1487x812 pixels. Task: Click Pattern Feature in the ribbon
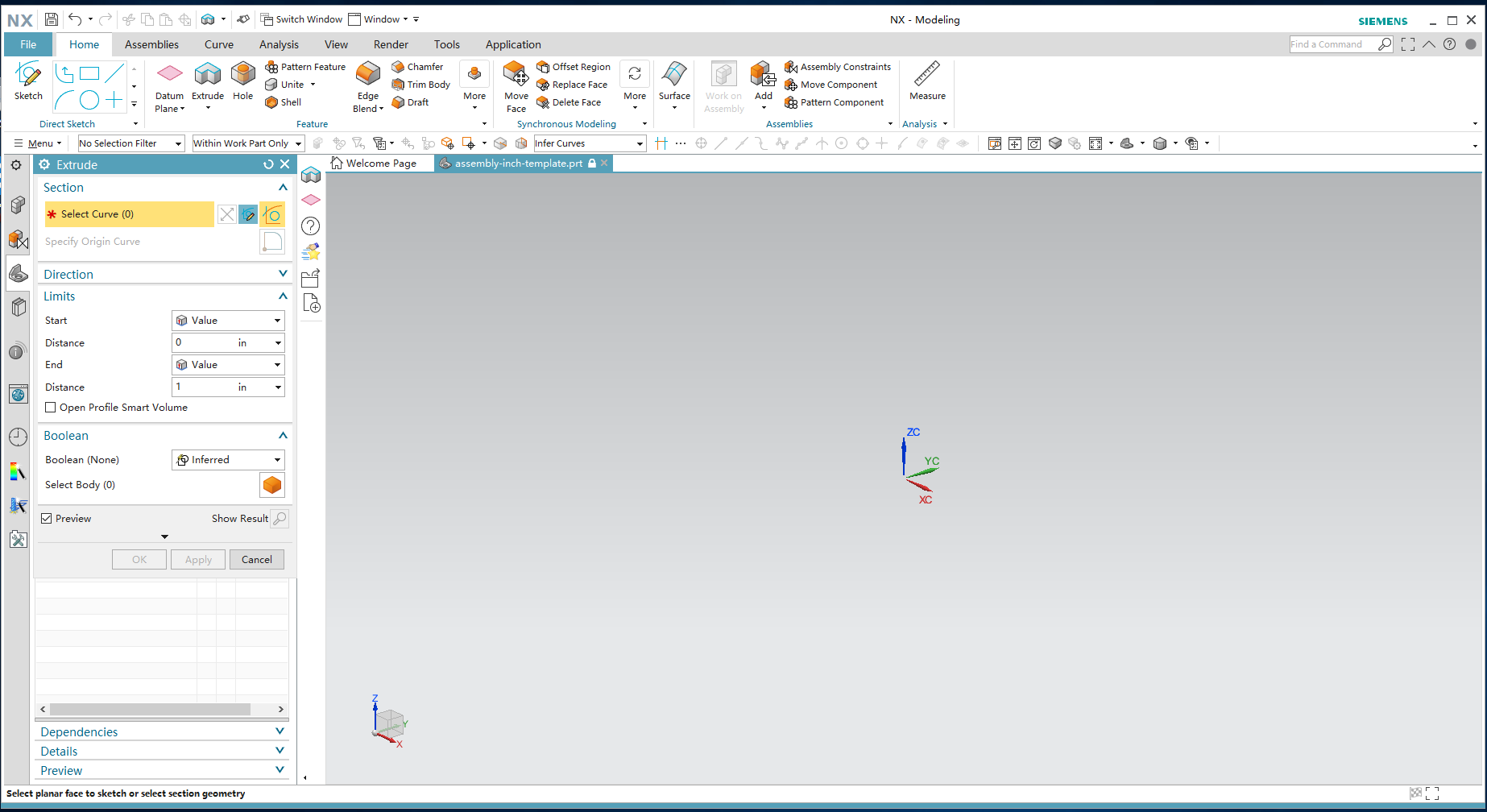pyautogui.click(x=305, y=67)
